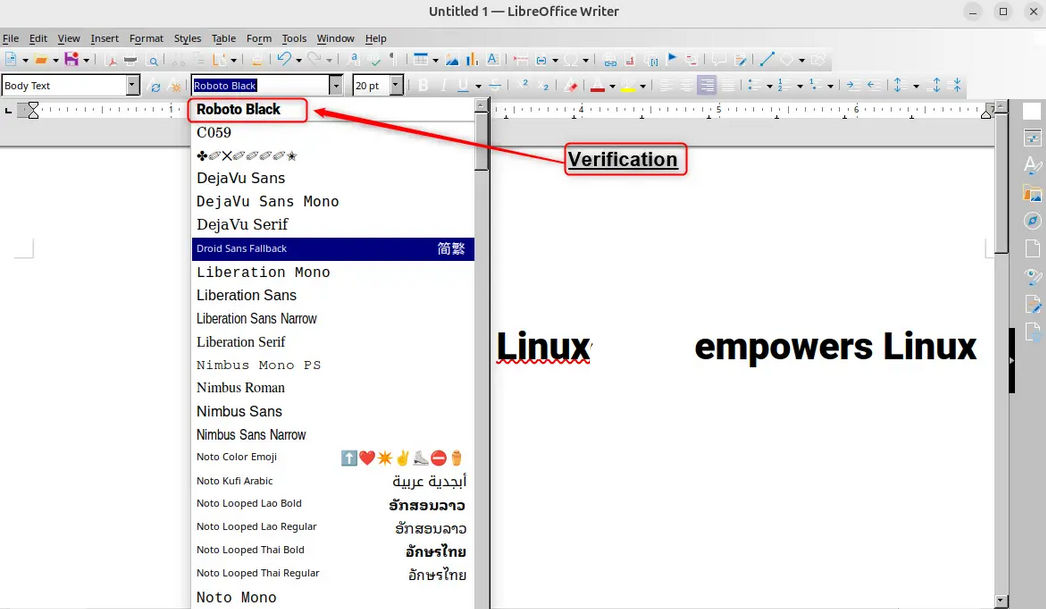Open the Navigator in the sidebar
Image resolution: width=1046 pixels, height=609 pixels.
point(1032,221)
